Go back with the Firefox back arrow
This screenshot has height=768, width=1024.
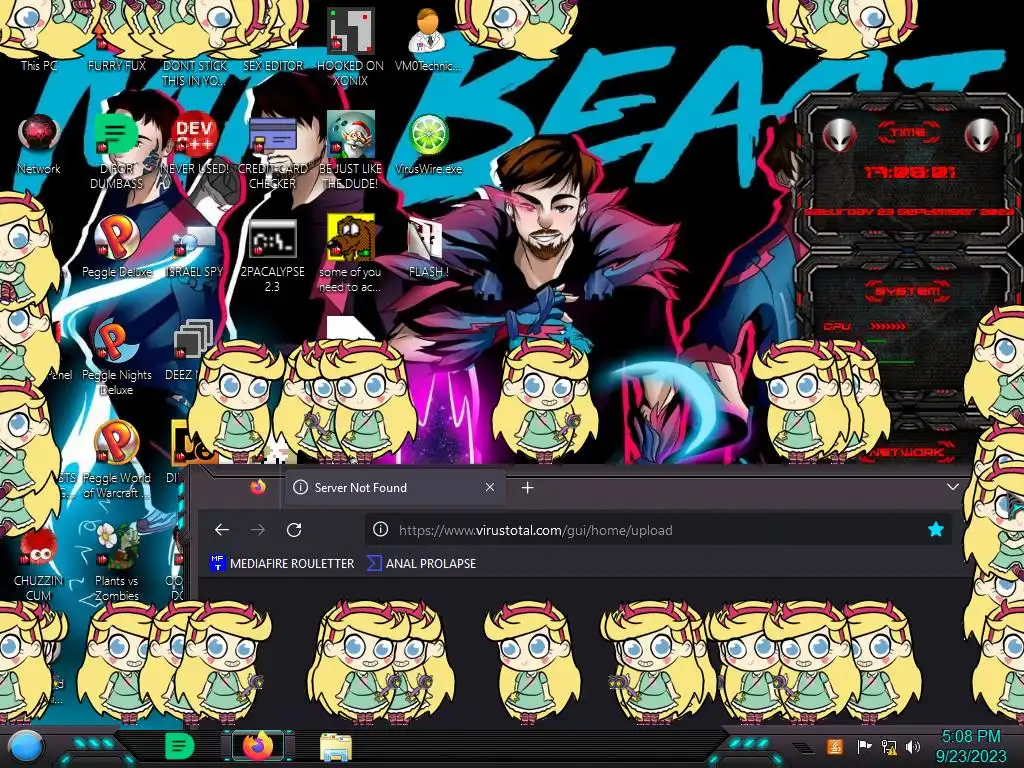(222, 530)
